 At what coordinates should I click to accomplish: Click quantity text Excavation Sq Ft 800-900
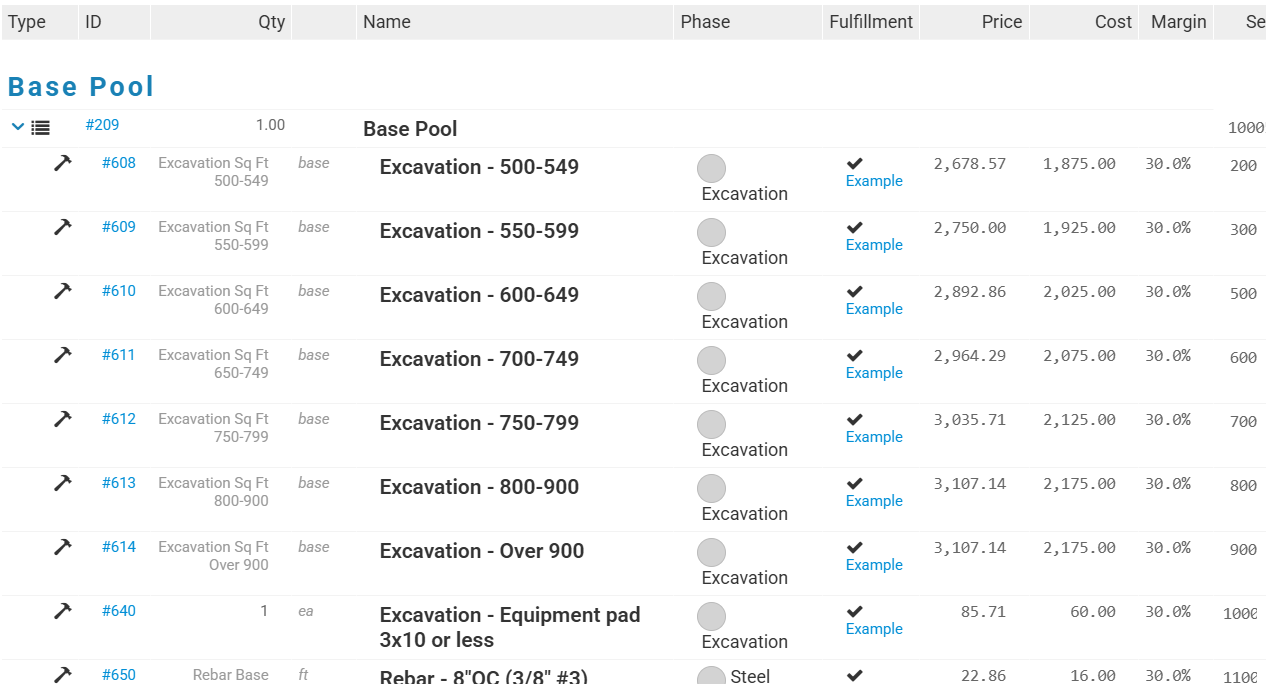pos(213,492)
